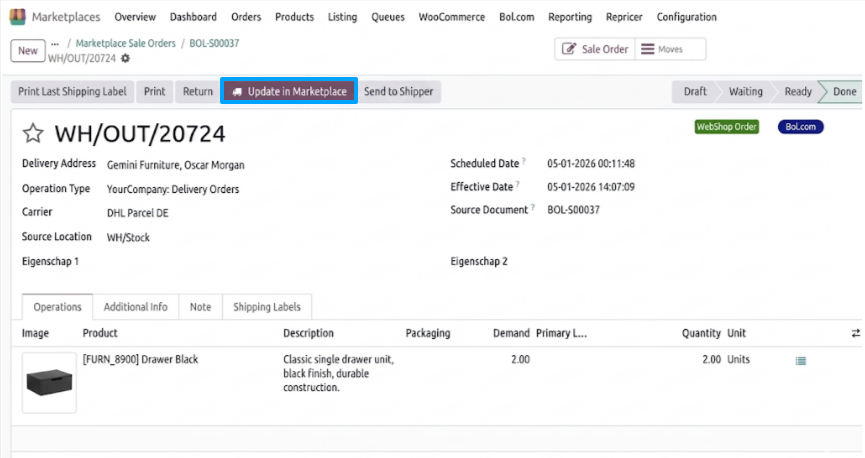Open the Overview menu
The width and height of the screenshot is (865, 458).
135,17
